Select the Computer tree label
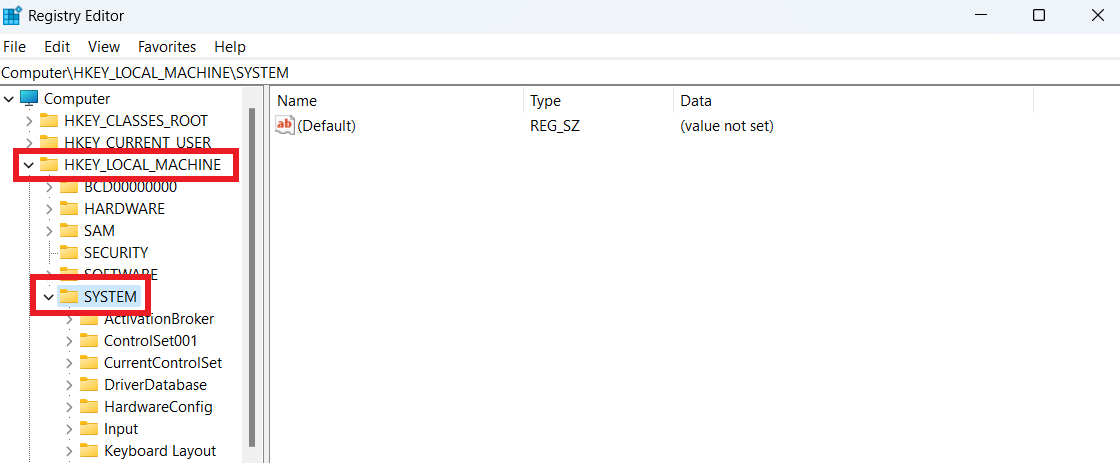This screenshot has width=1120, height=463. click(x=77, y=99)
